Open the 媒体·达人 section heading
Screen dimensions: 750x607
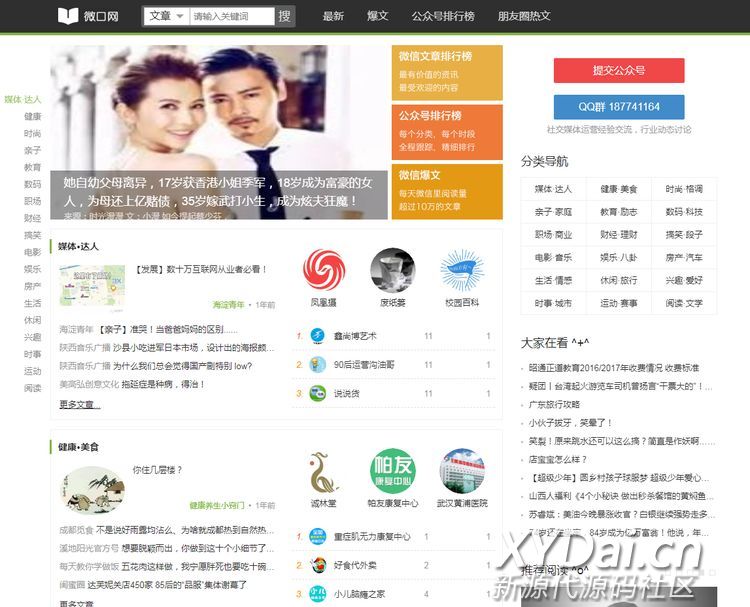click(x=78, y=246)
